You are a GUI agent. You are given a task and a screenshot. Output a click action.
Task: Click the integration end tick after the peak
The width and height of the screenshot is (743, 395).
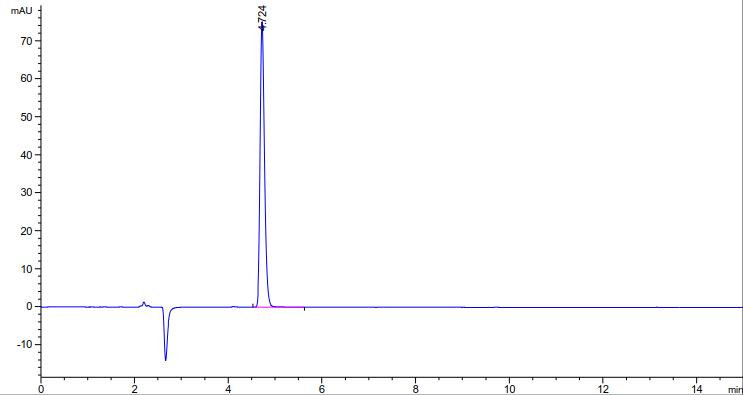coord(304,309)
